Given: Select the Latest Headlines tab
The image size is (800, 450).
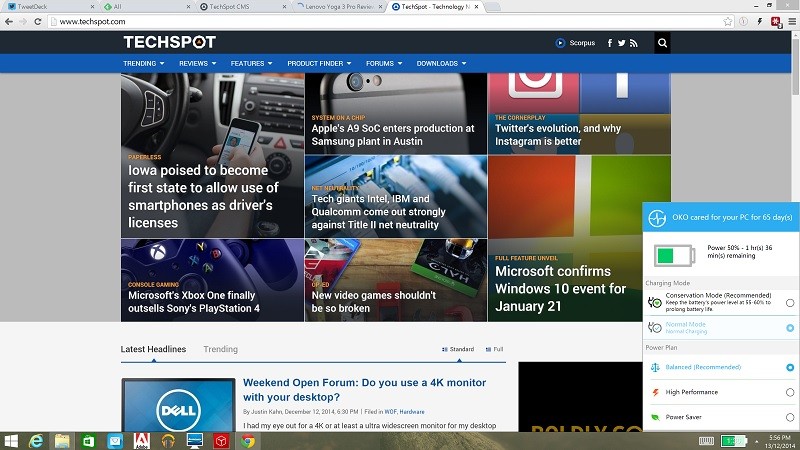Looking at the screenshot, I should click(153, 349).
